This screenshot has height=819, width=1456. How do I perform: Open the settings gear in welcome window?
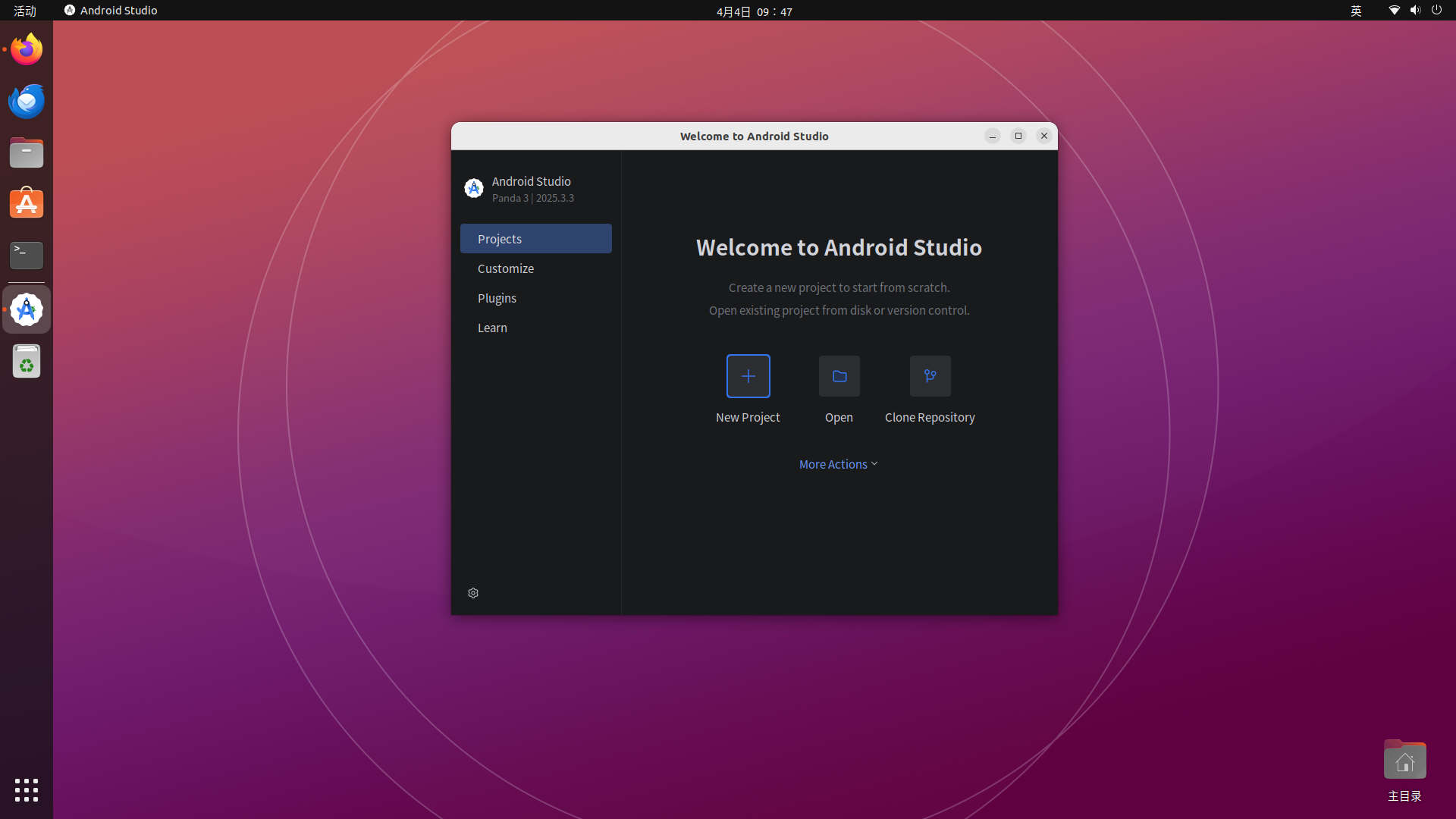[473, 593]
